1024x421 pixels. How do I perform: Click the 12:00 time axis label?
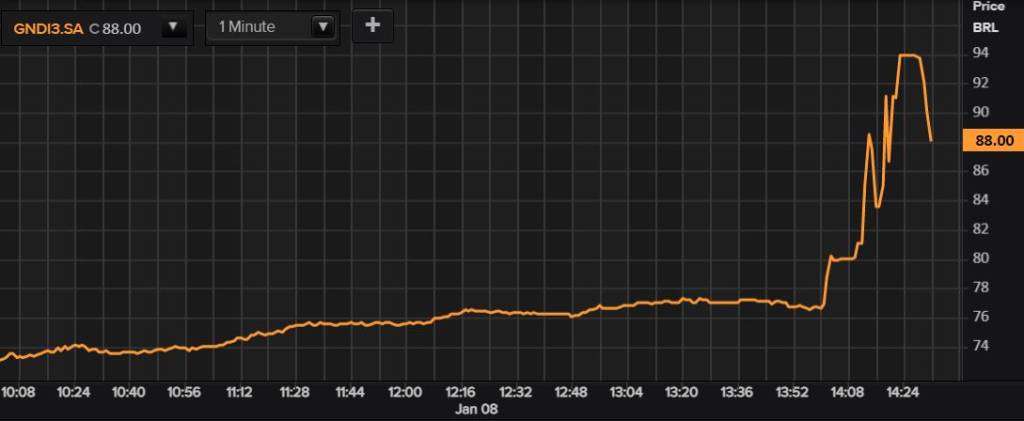coord(405,391)
